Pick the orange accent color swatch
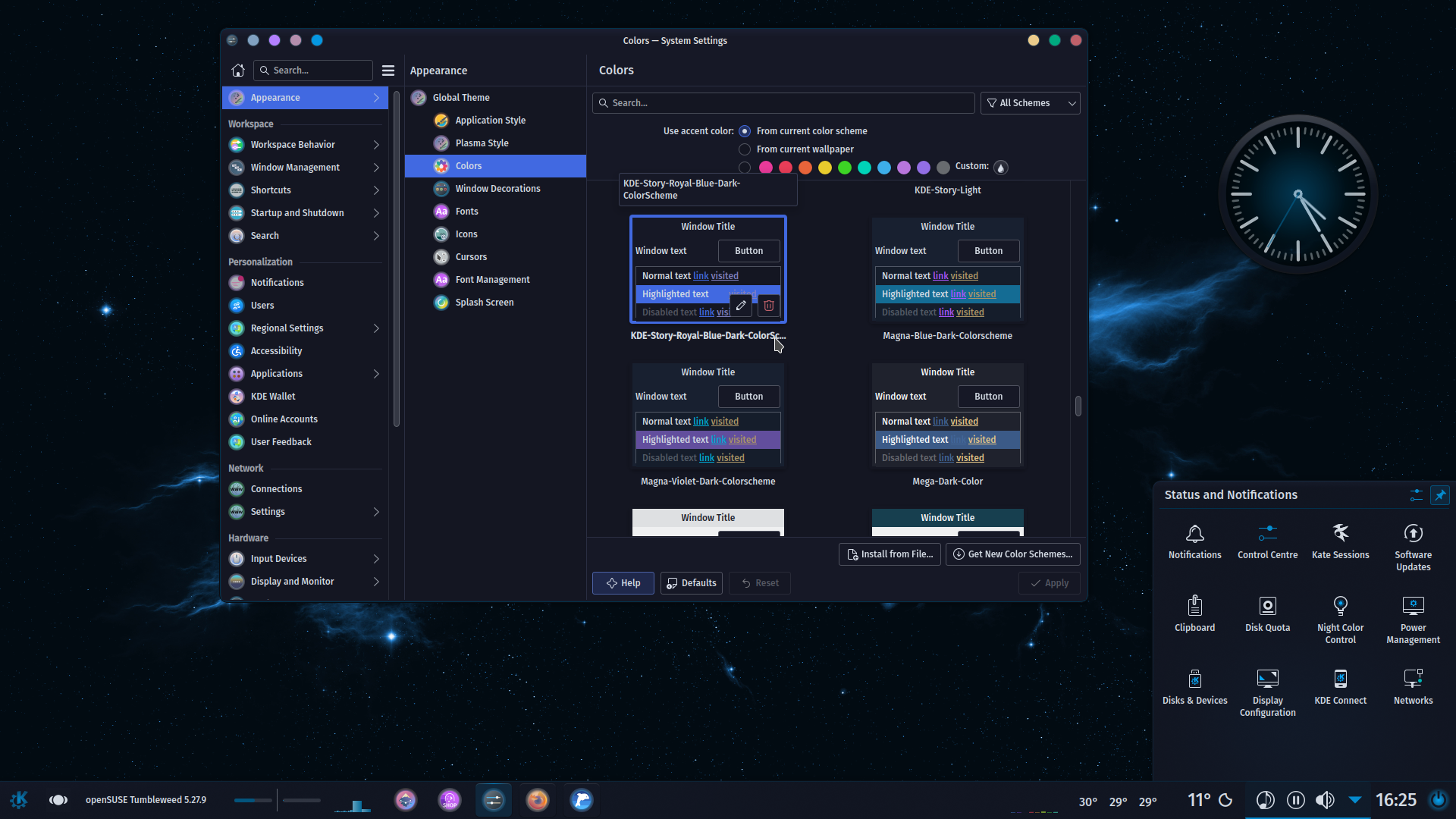The width and height of the screenshot is (1456, 819). pyautogui.click(x=805, y=168)
